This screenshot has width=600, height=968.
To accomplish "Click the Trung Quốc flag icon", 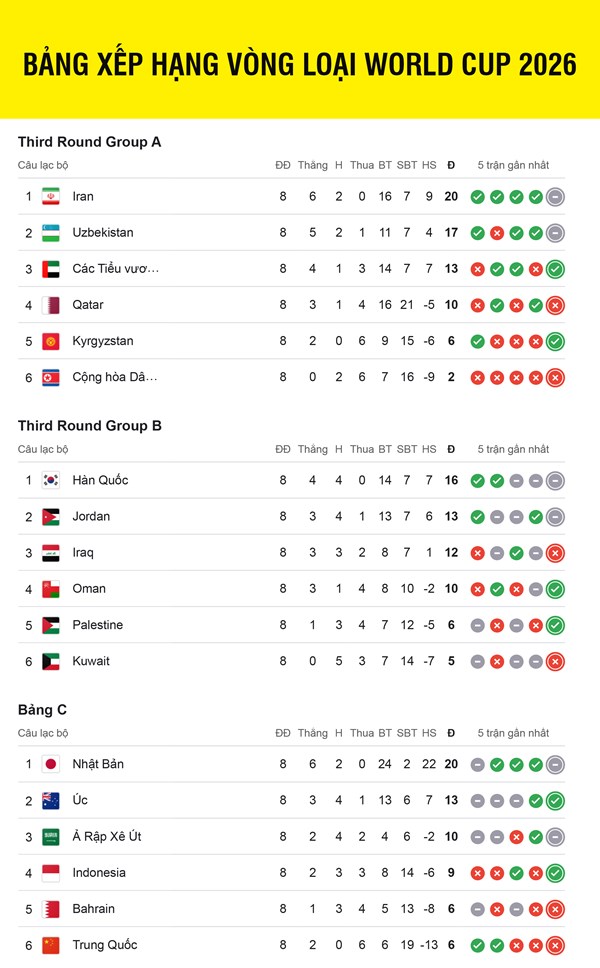I will click(51, 945).
